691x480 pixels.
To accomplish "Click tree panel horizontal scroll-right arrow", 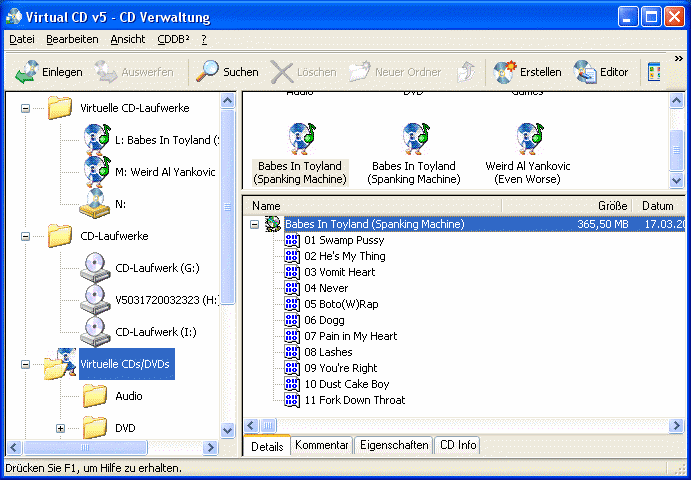I will 211,448.
